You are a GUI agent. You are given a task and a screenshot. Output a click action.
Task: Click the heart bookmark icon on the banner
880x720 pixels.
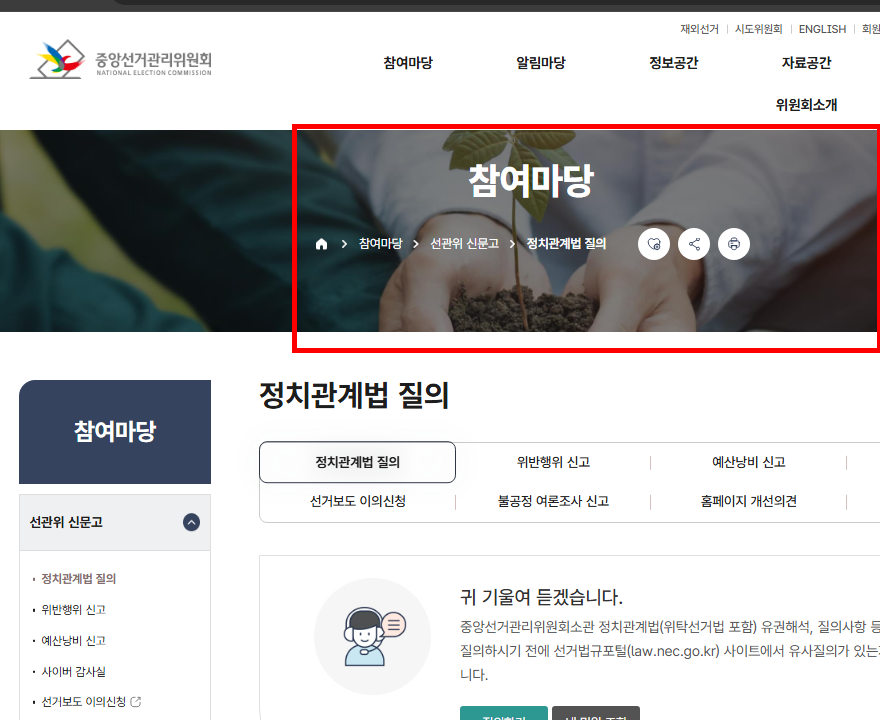point(654,243)
